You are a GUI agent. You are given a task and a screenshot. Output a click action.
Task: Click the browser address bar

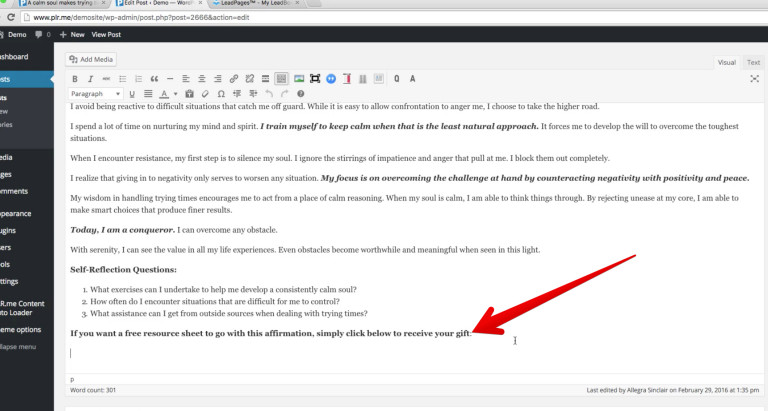(x=392, y=17)
